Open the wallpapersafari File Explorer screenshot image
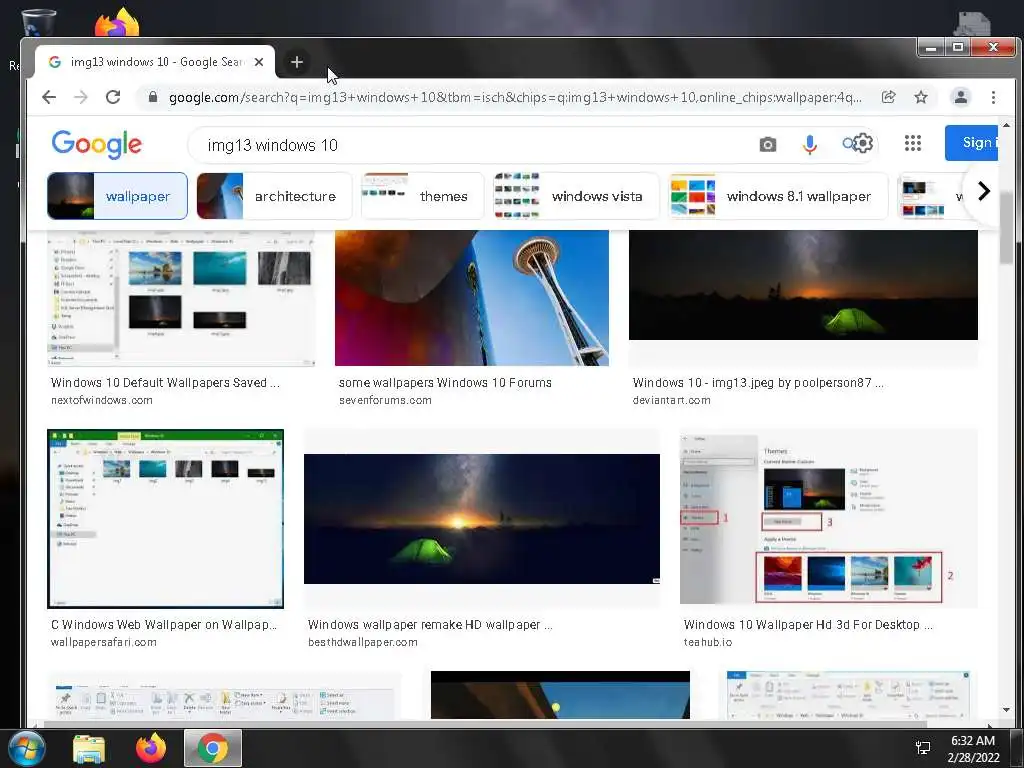Screen dimensions: 1024x768 pos(165,519)
